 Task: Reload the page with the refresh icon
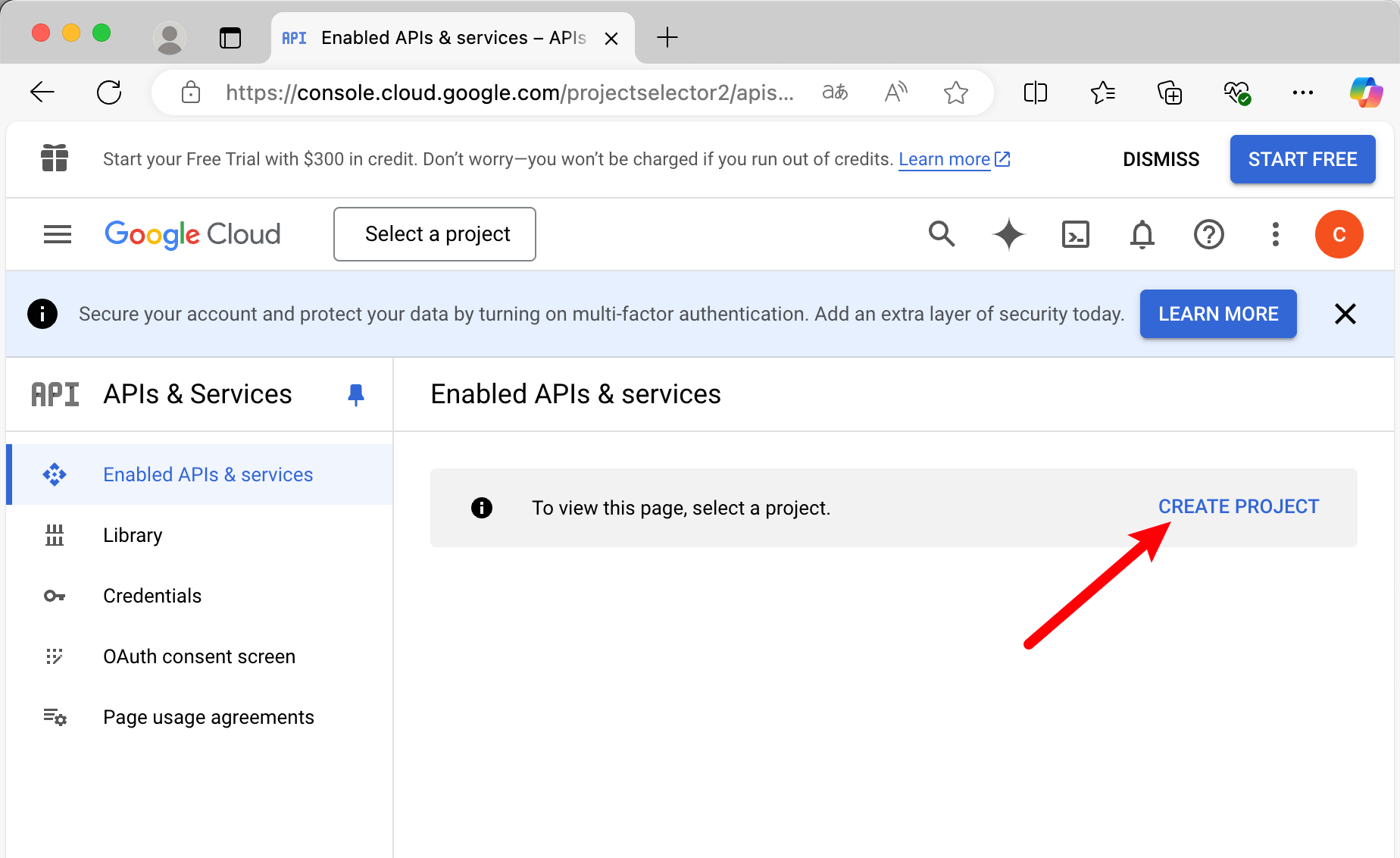tap(109, 92)
